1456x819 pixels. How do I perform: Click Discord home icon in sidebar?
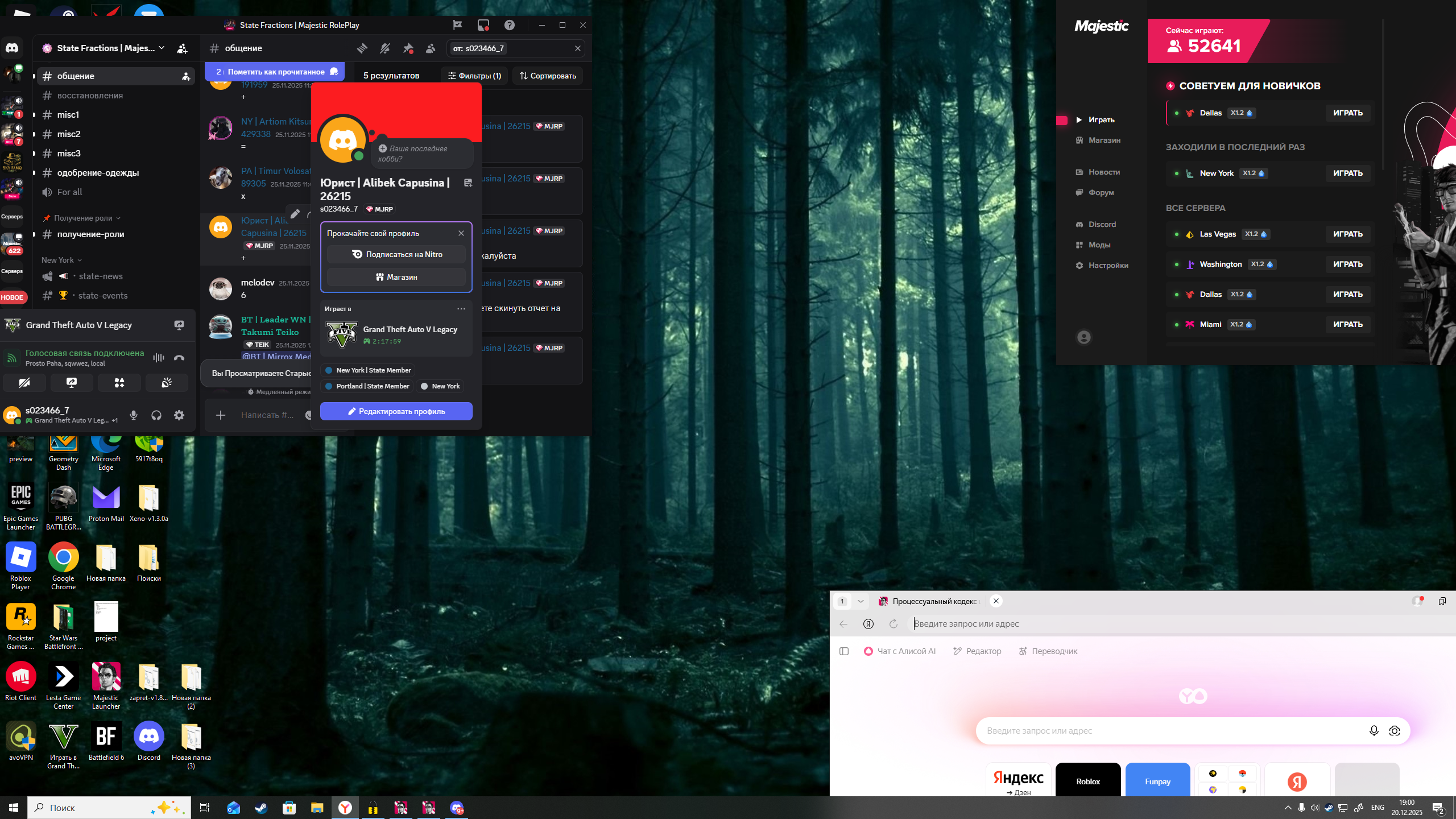point(12,48)
